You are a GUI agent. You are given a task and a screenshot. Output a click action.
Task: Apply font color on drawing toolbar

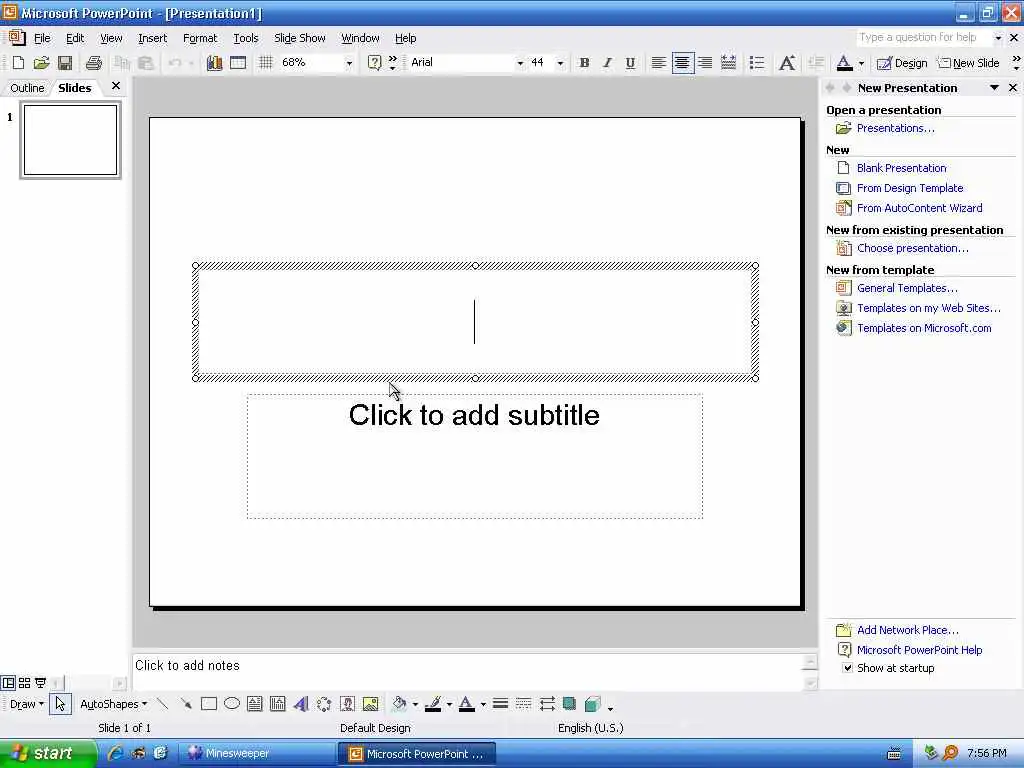(x=467, y=704)
